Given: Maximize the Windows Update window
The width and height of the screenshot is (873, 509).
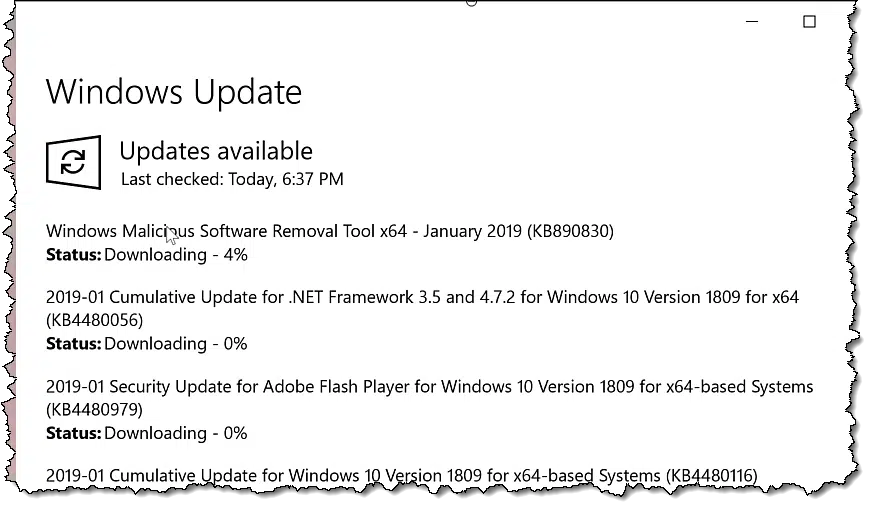Looking at the screenshot, I should [x=809, y=22].
